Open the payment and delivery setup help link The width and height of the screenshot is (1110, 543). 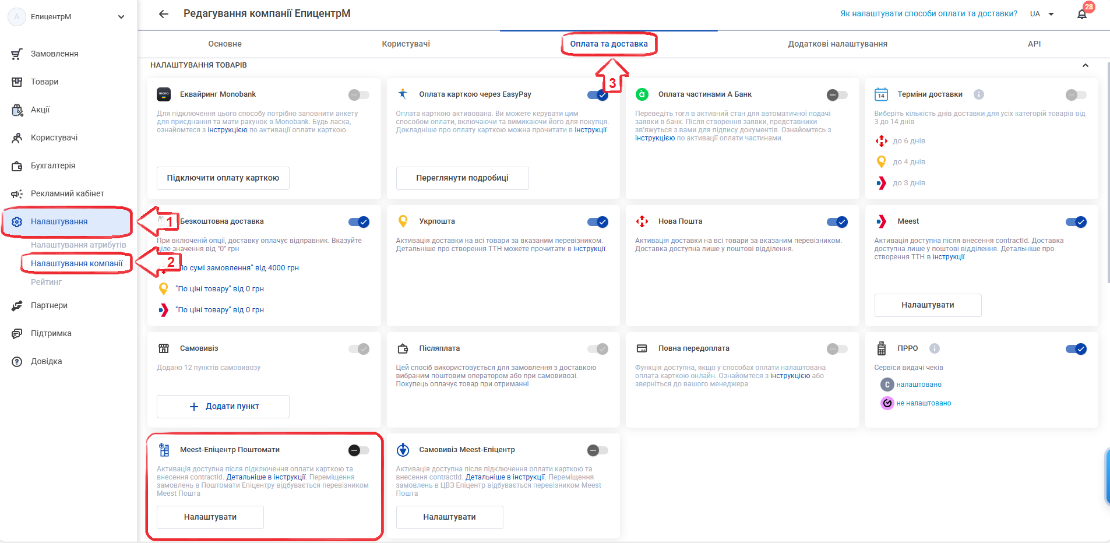coord(929,14)
